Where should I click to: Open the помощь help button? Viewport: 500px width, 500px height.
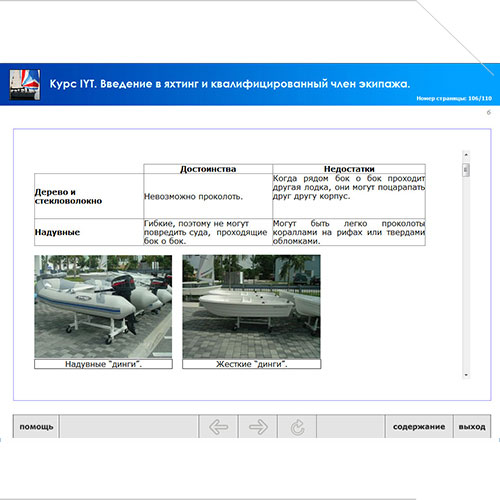click(36, 427)
